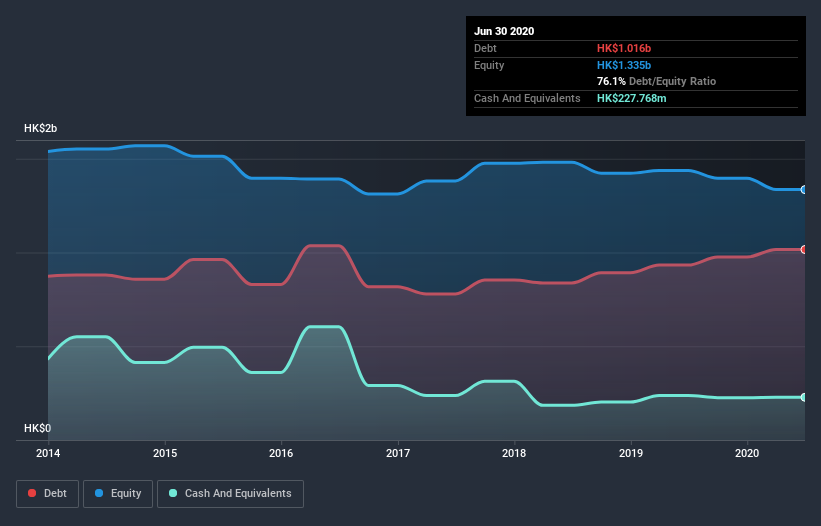Screen dimensions: 821x526
Task: Select the 2018 x-axis label
Action: pos(514,453)
